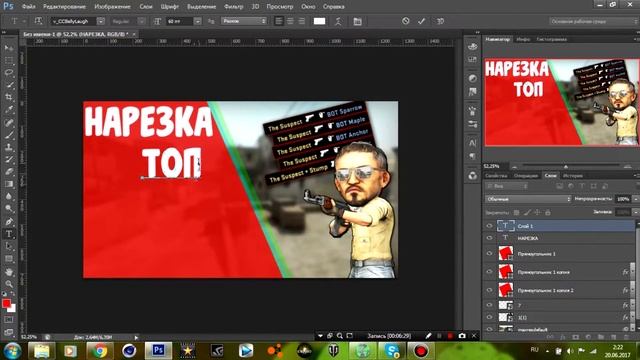The image size is (640, 360).
Task: Open the font style Regular dropdown
Action: (141, 21)
